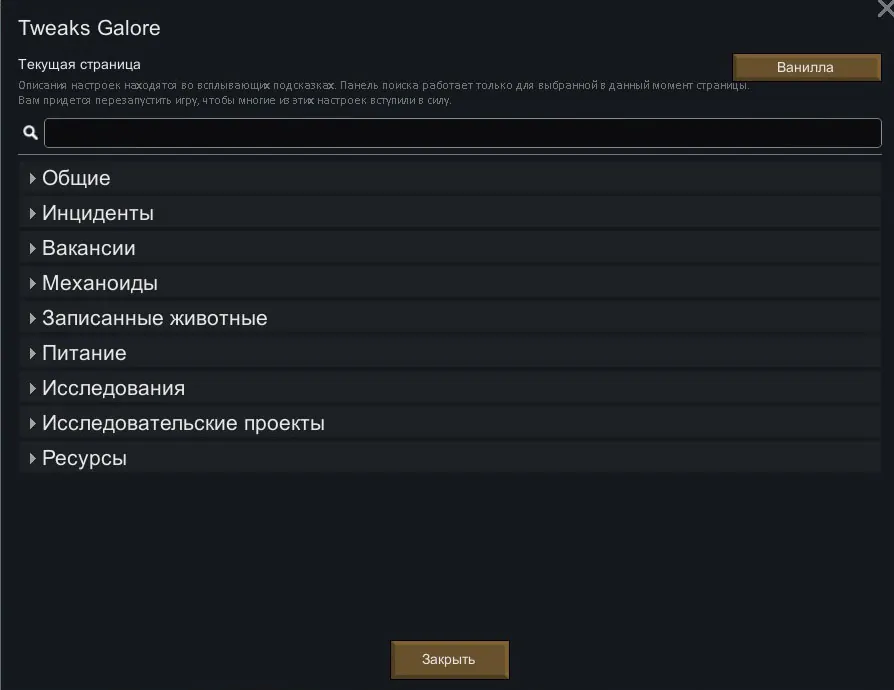Click the Вакансии section title
Image resolution: width=894 pixels, height=690 pixels.
tap(88, 249)
